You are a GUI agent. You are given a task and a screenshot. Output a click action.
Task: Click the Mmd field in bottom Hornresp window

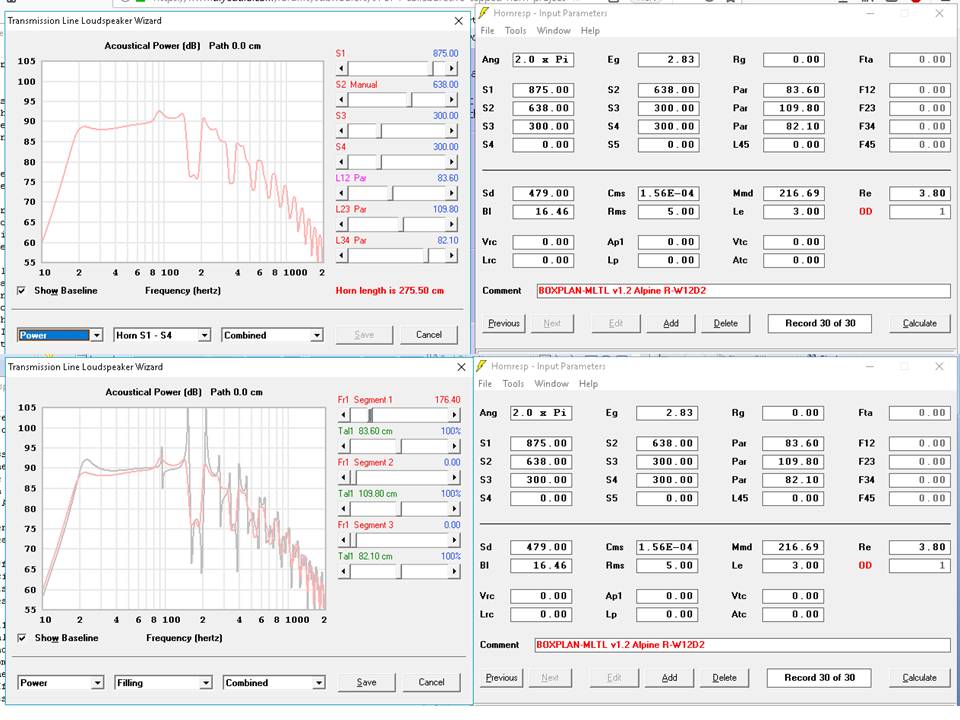point(793,547)
